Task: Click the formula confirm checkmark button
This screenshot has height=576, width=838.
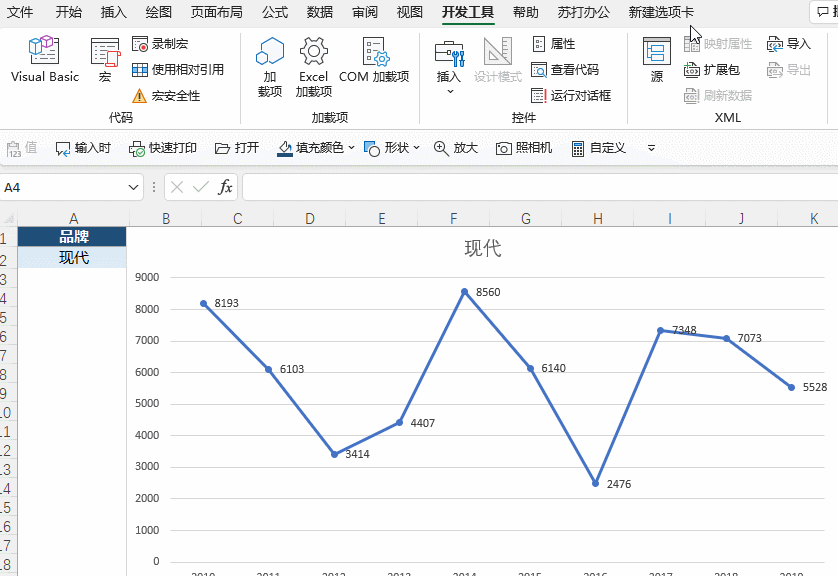Action: (201, 187)
